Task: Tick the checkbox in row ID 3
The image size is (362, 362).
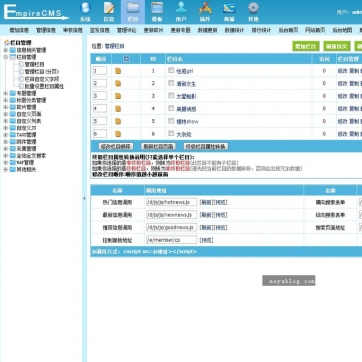Action: tap(171, 96)
